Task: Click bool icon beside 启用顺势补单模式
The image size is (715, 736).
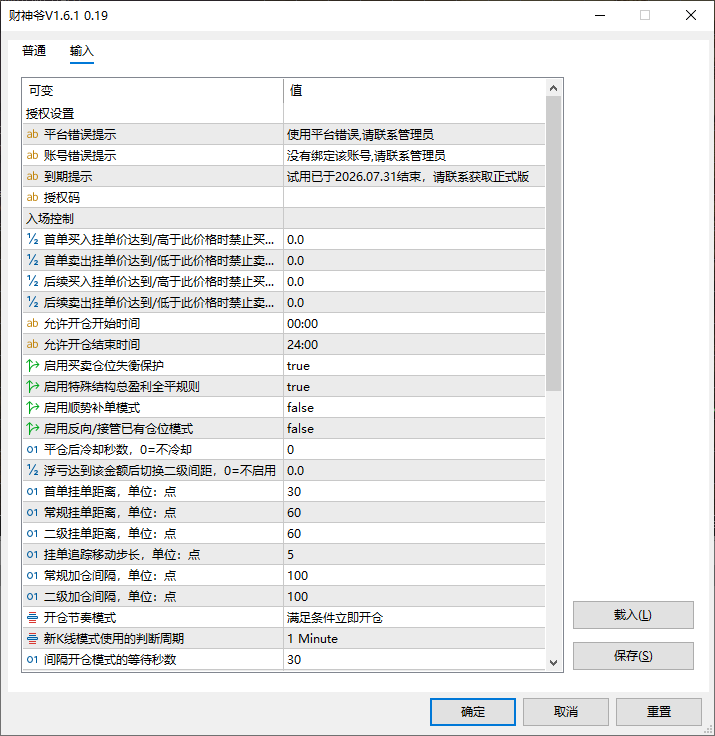Action: pyautogui.click(x=32, y=407)
